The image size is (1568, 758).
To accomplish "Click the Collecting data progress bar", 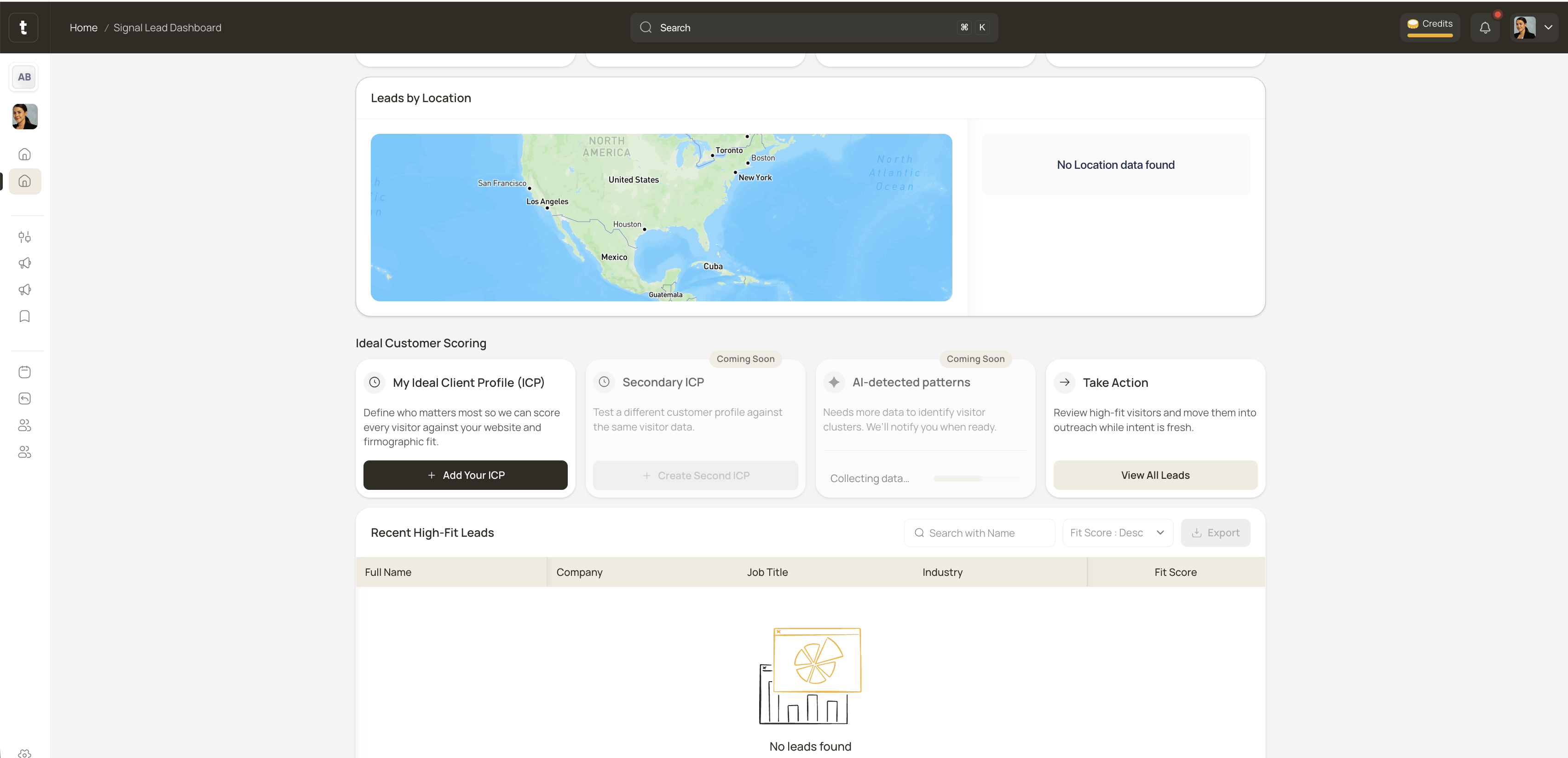I will pos(977,479).
